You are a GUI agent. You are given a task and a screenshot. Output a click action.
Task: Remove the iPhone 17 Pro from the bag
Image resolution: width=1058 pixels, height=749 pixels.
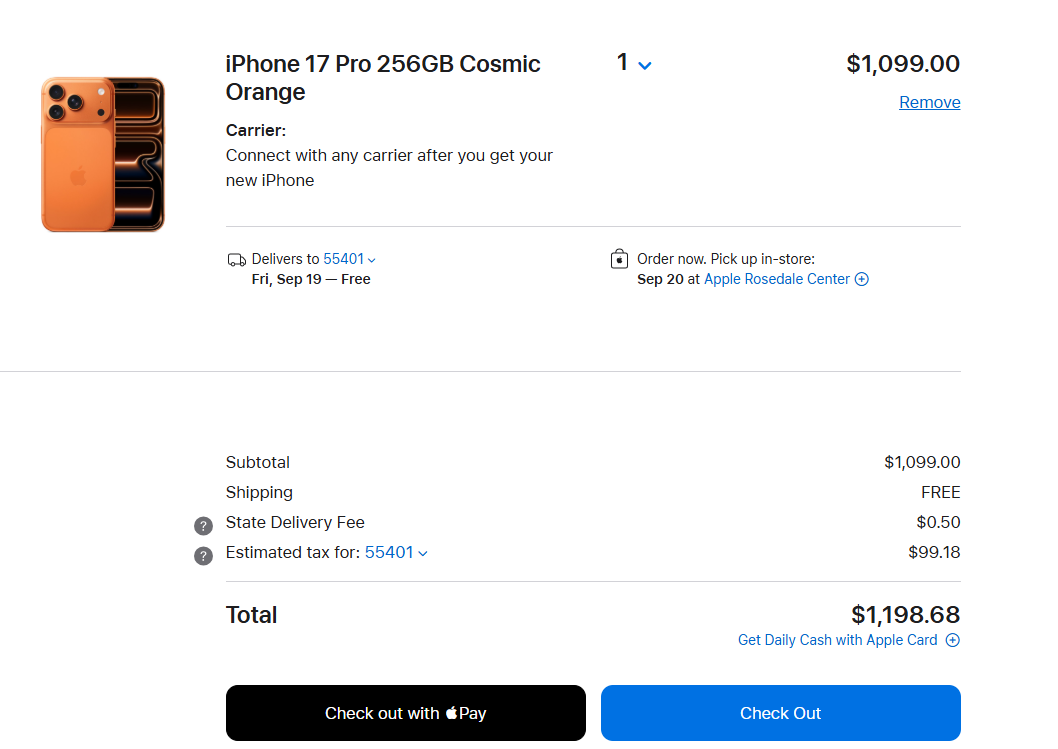929,102
